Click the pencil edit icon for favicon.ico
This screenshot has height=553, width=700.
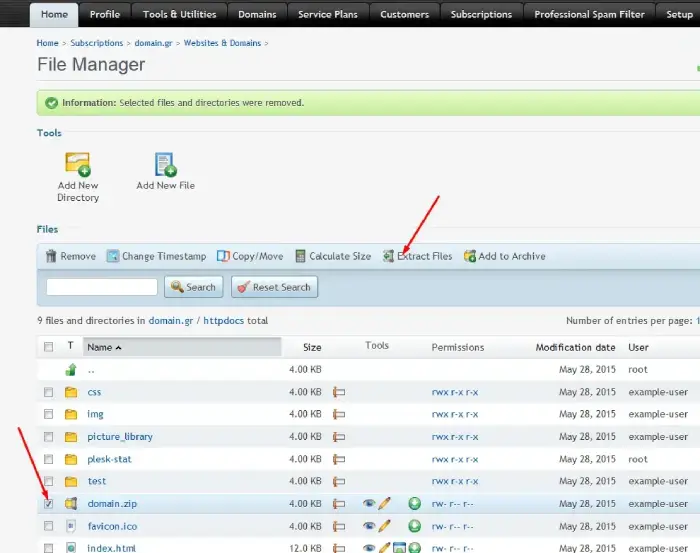[x=384, y=526]
